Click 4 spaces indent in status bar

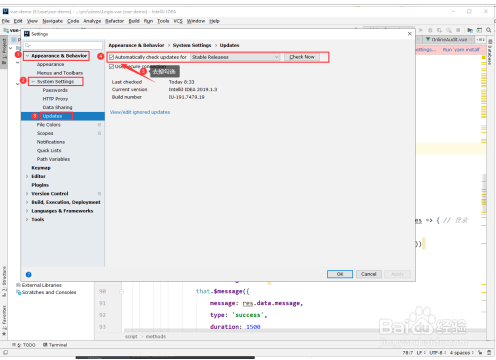[461, 353]
